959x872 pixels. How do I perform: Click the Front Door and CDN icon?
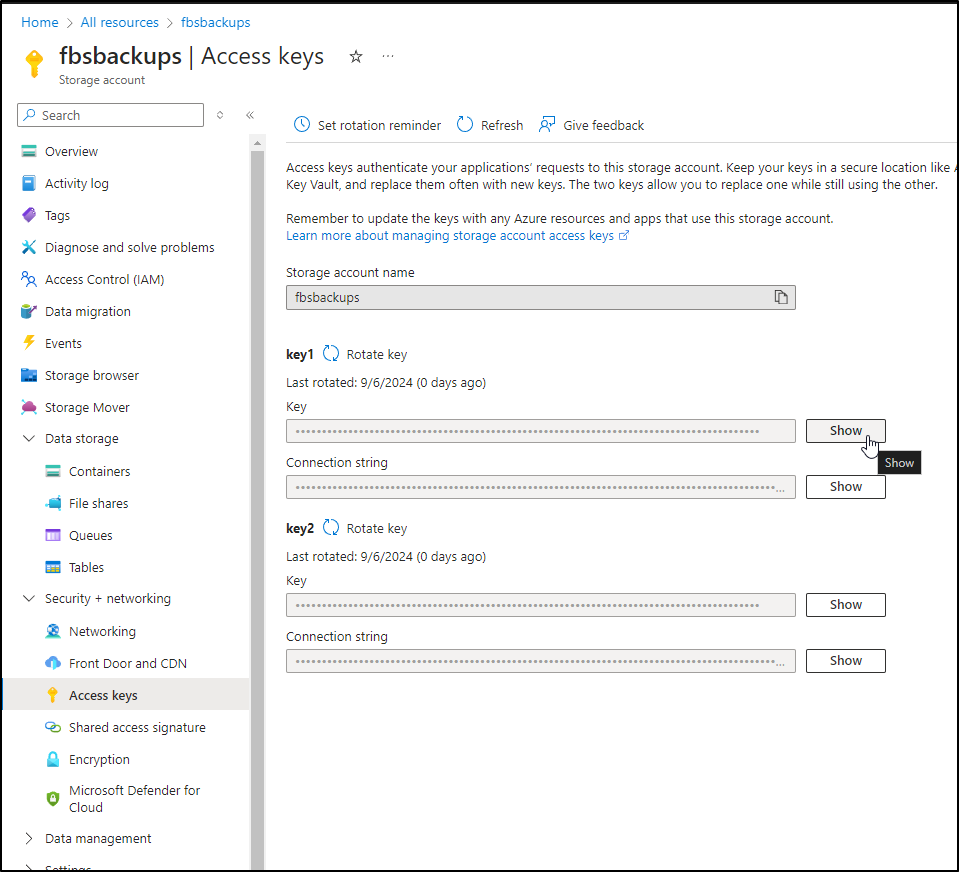click(x=53, y=663)
